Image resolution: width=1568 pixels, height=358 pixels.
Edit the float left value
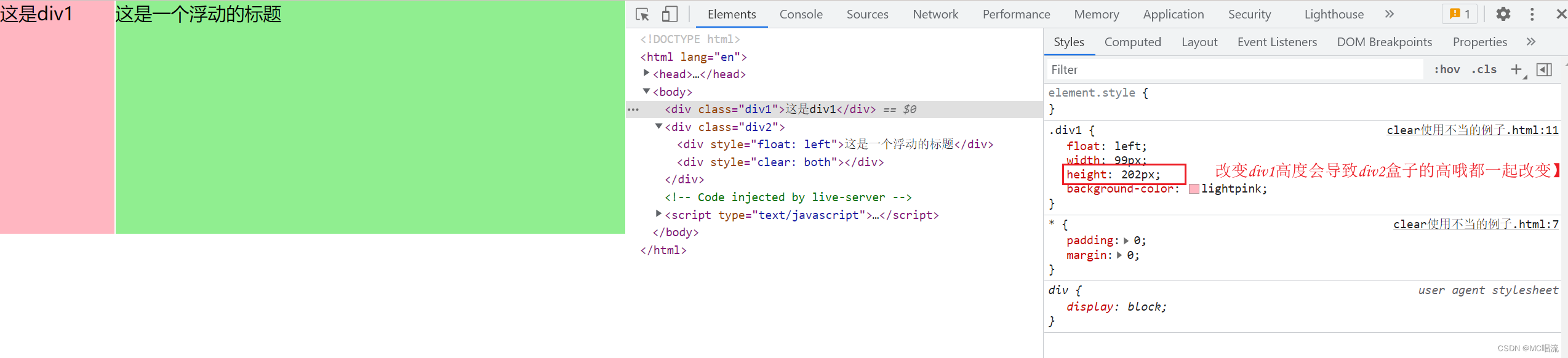1129,146
